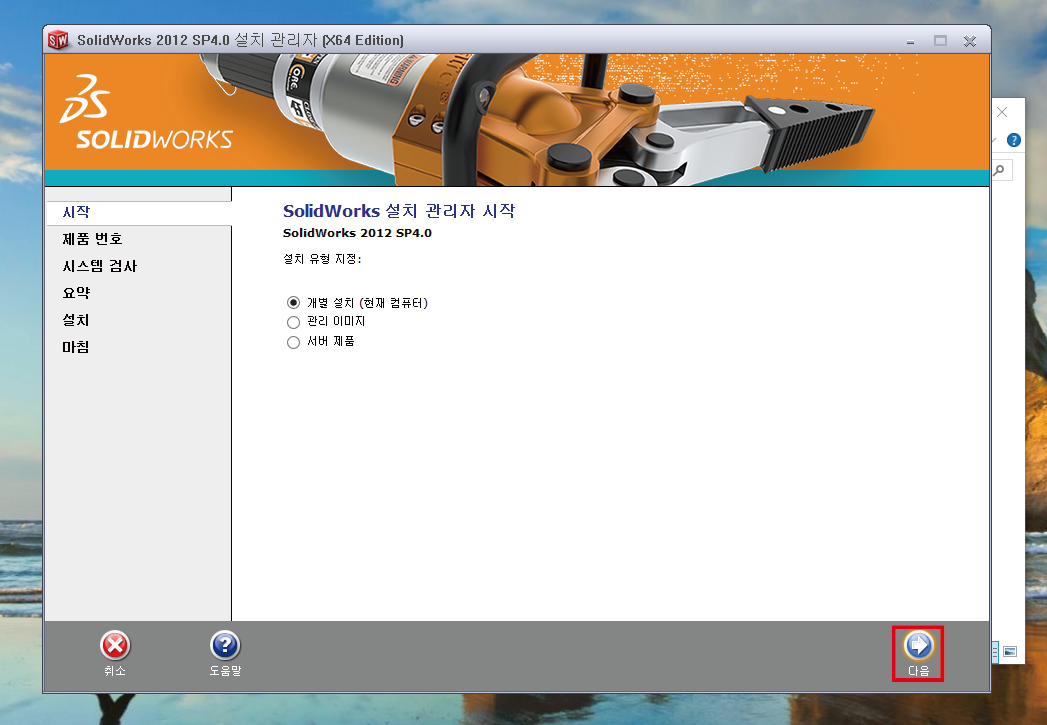
Task: Go to the 마침 step in the sidebar
Action: (75, 347)
